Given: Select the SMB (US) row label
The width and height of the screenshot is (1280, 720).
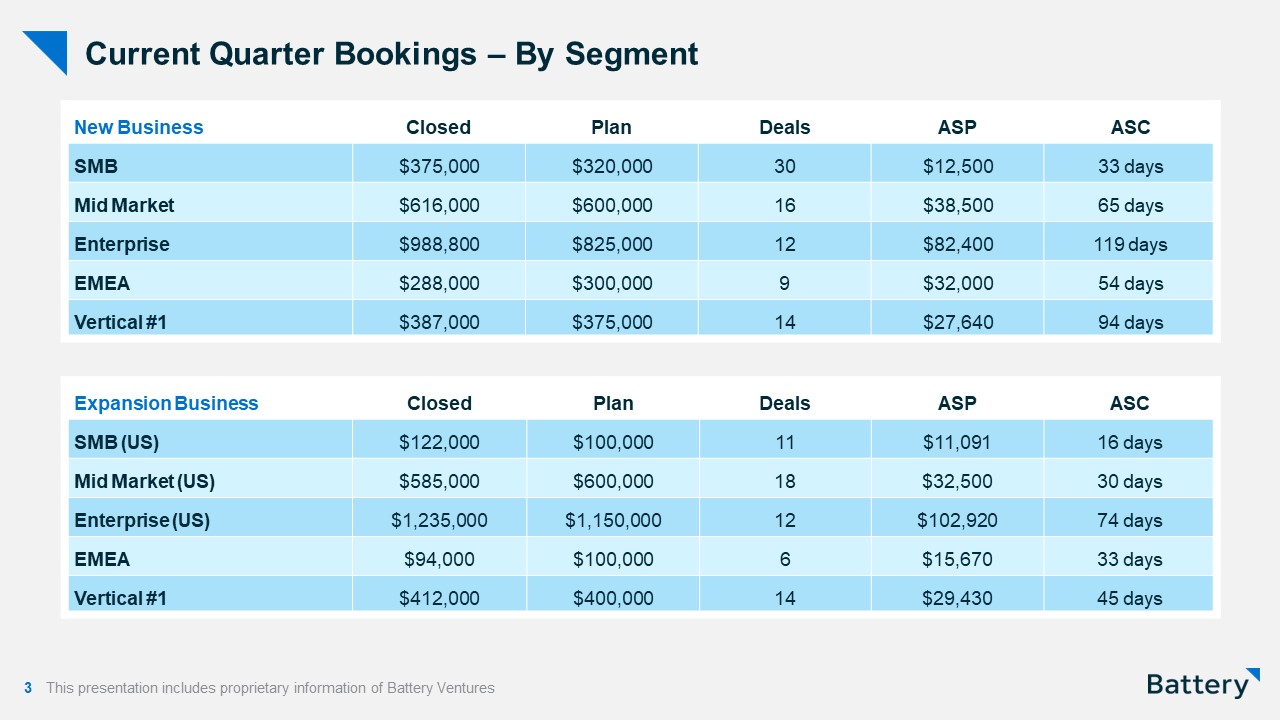Looking at the screenshot, I should [116, 442].
